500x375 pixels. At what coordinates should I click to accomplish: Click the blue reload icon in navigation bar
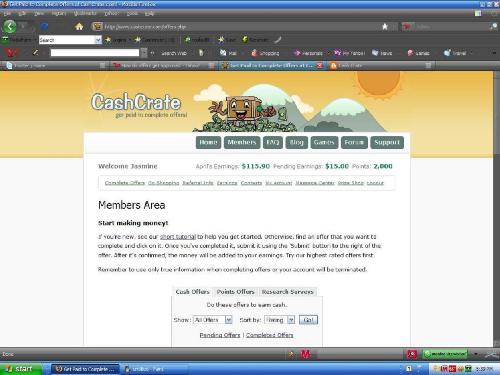(44, 26)
